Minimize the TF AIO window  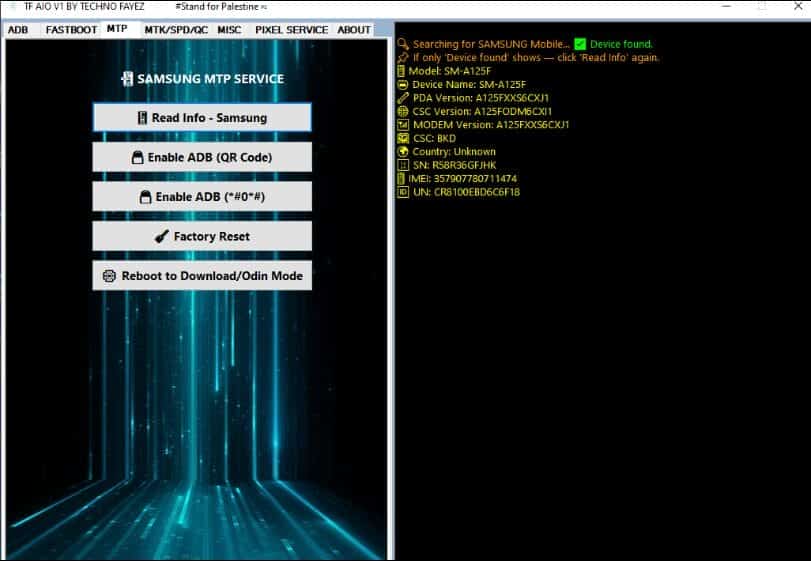pyautogui.click(x=726, y=7)
